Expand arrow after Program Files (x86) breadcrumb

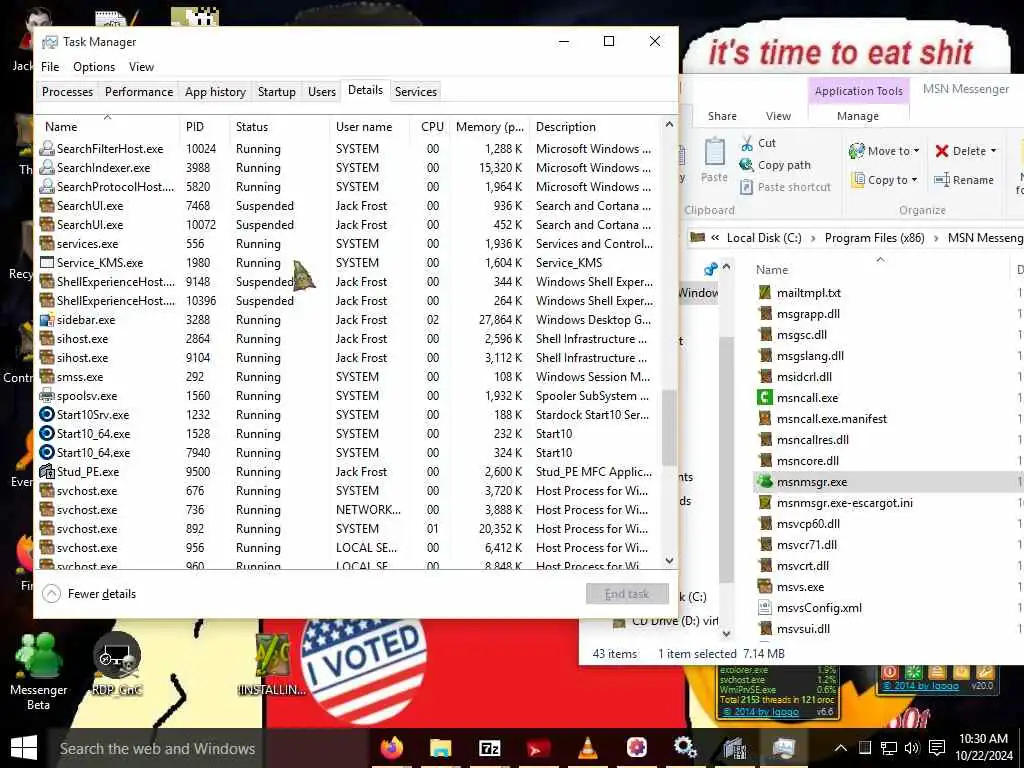(936, 238)
